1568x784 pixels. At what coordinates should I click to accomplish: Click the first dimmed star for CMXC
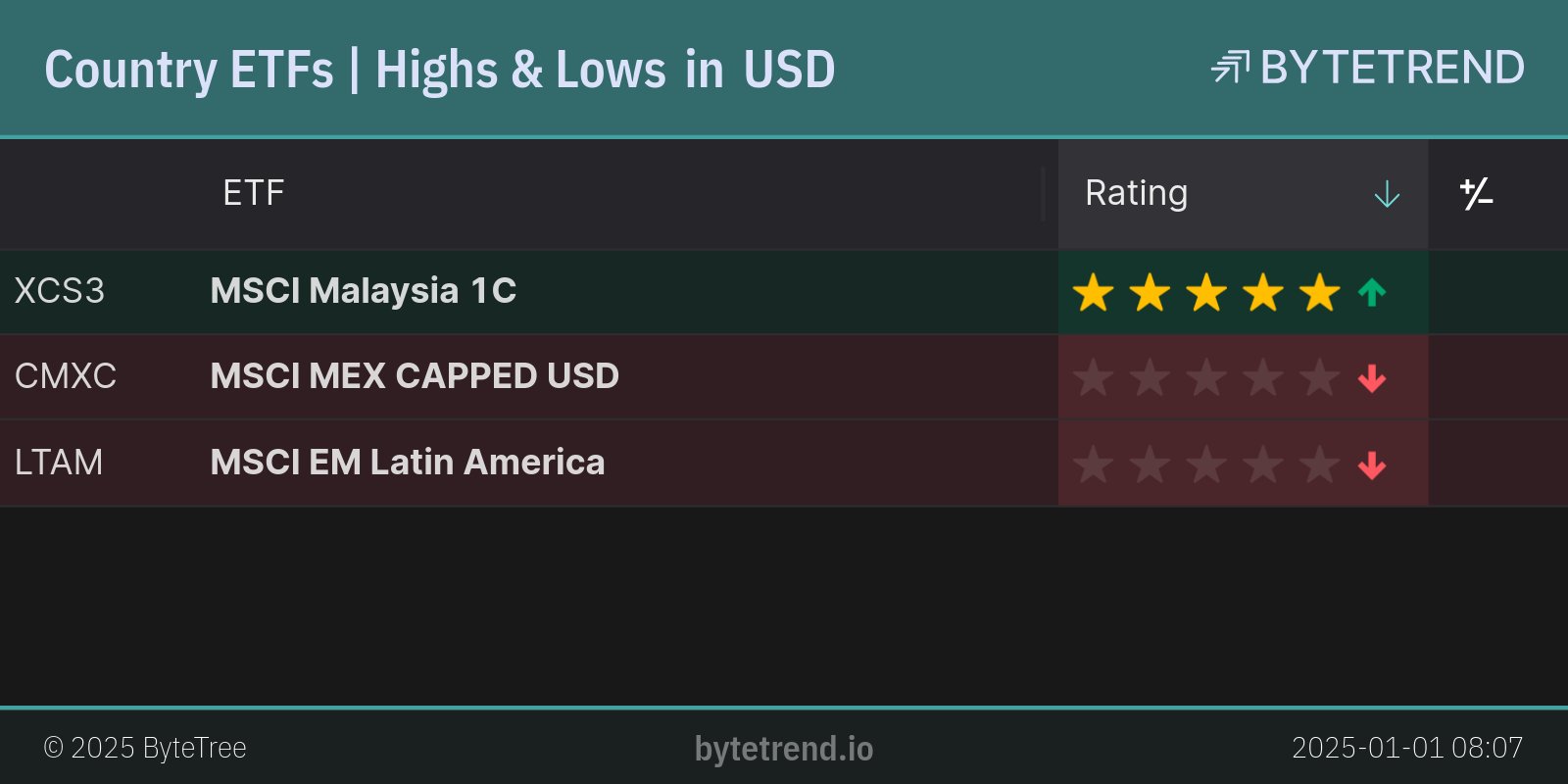pos(1093,378)
